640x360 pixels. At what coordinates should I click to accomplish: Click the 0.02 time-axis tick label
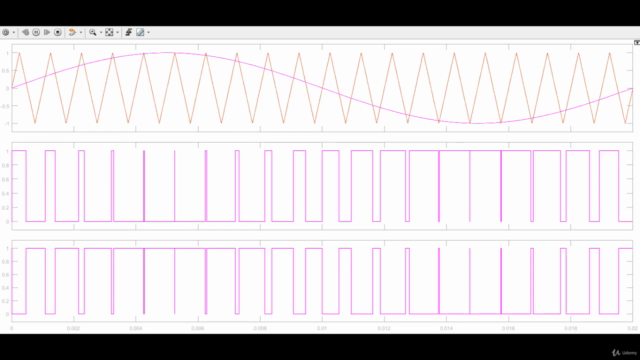(632, 328)
